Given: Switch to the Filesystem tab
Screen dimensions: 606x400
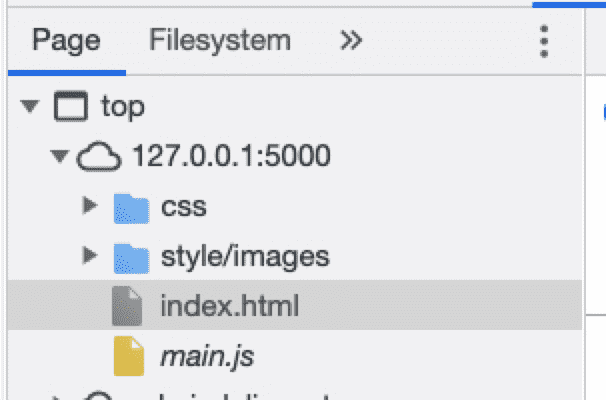Looking at the screenshot, I should (220, 40).
